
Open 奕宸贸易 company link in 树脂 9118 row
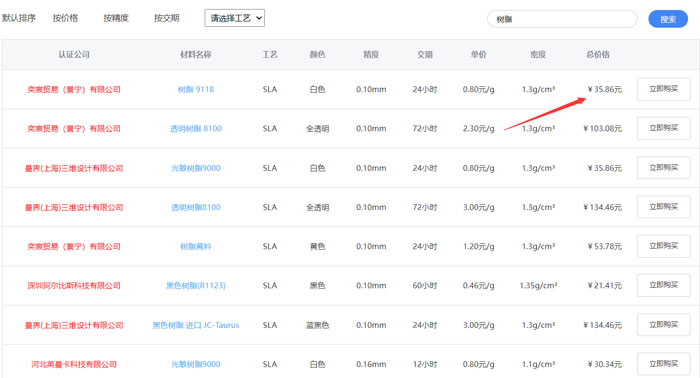coord(74,89)
